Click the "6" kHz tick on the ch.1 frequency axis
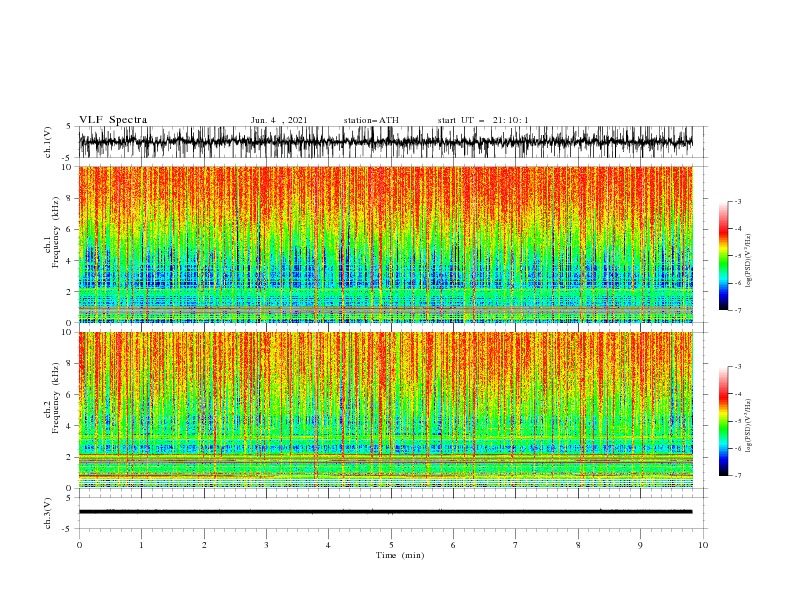792x612 pixels. [x=70, y=229]
